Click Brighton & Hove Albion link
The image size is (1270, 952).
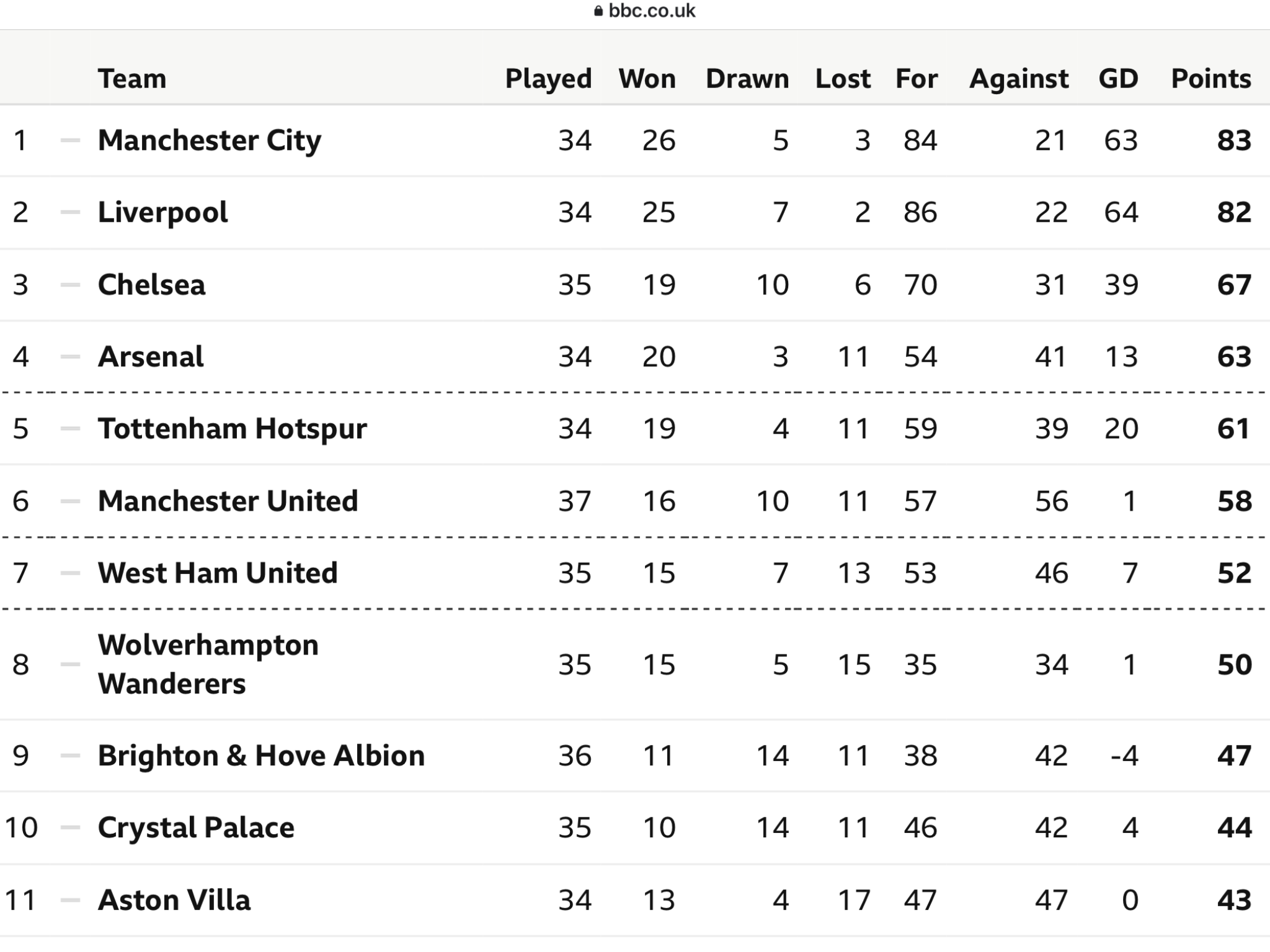click(x=261, y=756)
